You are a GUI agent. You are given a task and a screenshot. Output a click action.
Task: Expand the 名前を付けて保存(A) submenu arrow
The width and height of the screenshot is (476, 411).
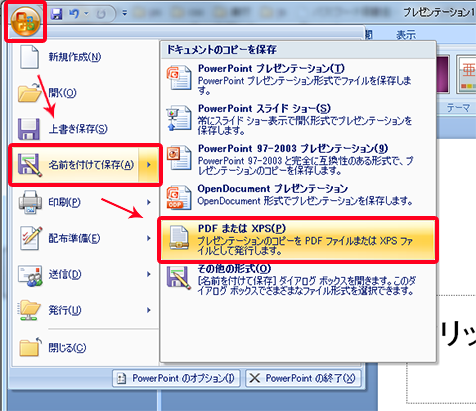(x=149, y=165)
